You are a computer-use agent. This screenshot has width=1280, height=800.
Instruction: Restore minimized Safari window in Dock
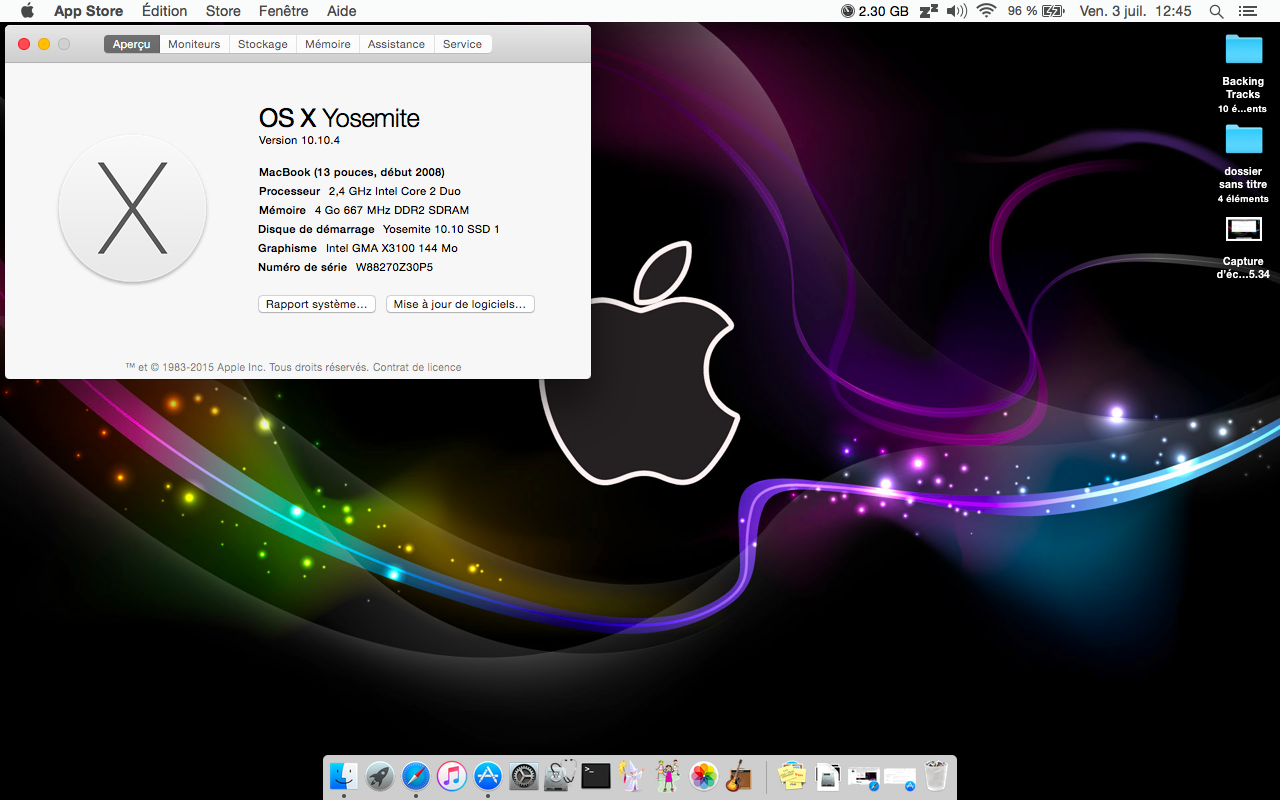click(864, 778)
